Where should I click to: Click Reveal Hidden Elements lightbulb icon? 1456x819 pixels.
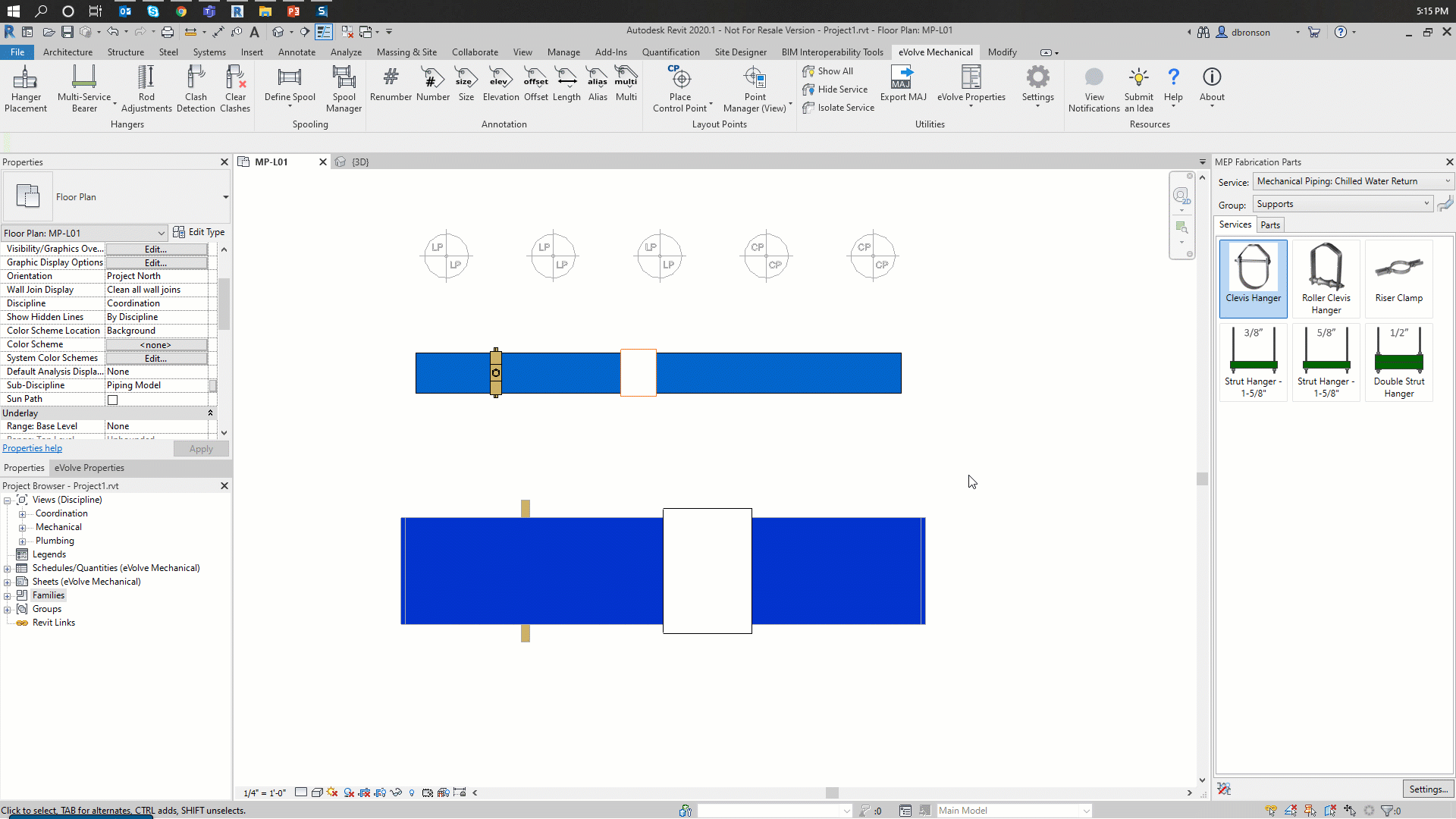click(412, 792)
